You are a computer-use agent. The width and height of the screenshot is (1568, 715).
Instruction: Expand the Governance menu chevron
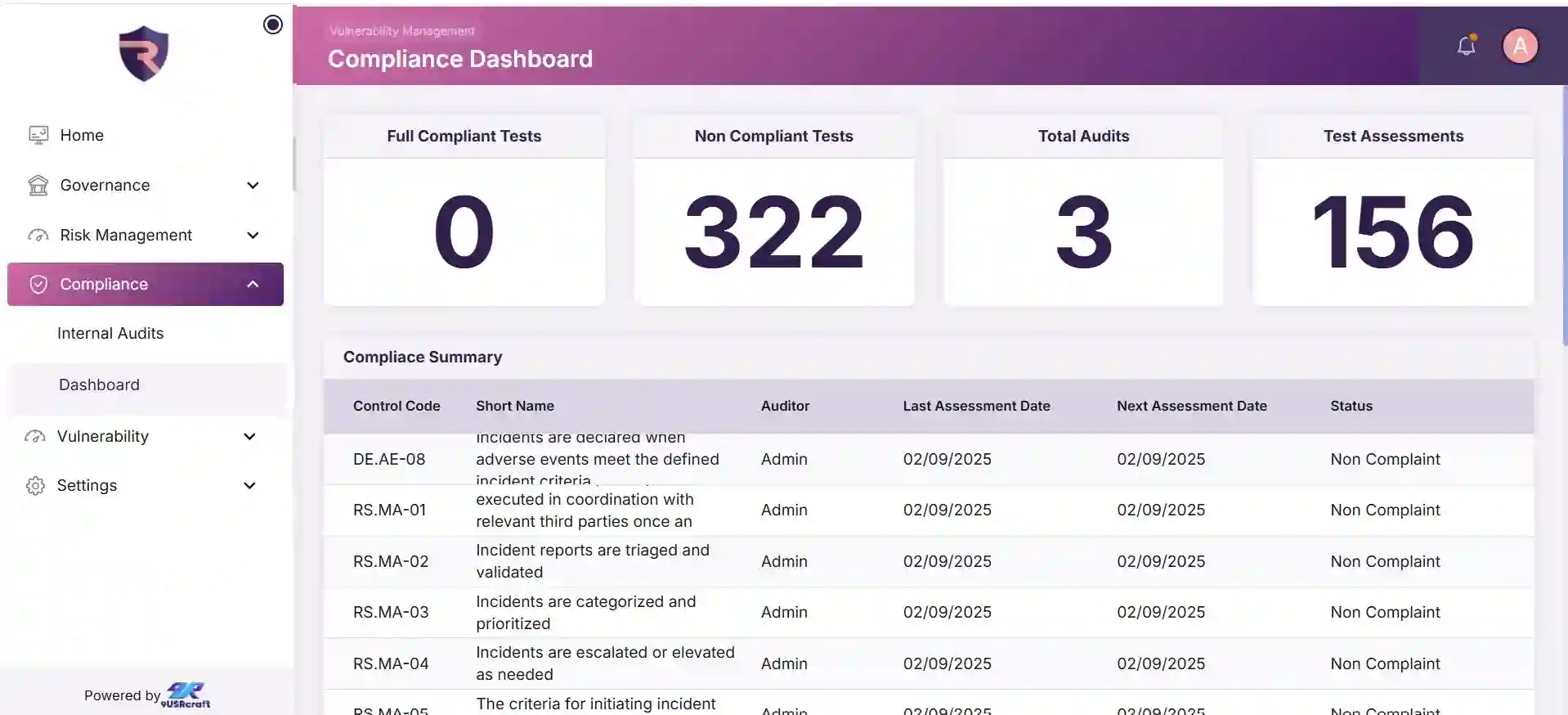pos(253,186)
